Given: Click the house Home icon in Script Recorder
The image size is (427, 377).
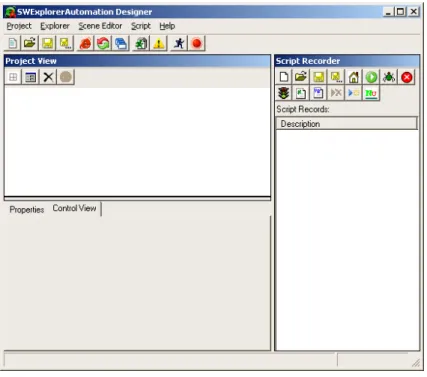Looking at the screenshot, I should pyautogui.click(x=354, y=77).
